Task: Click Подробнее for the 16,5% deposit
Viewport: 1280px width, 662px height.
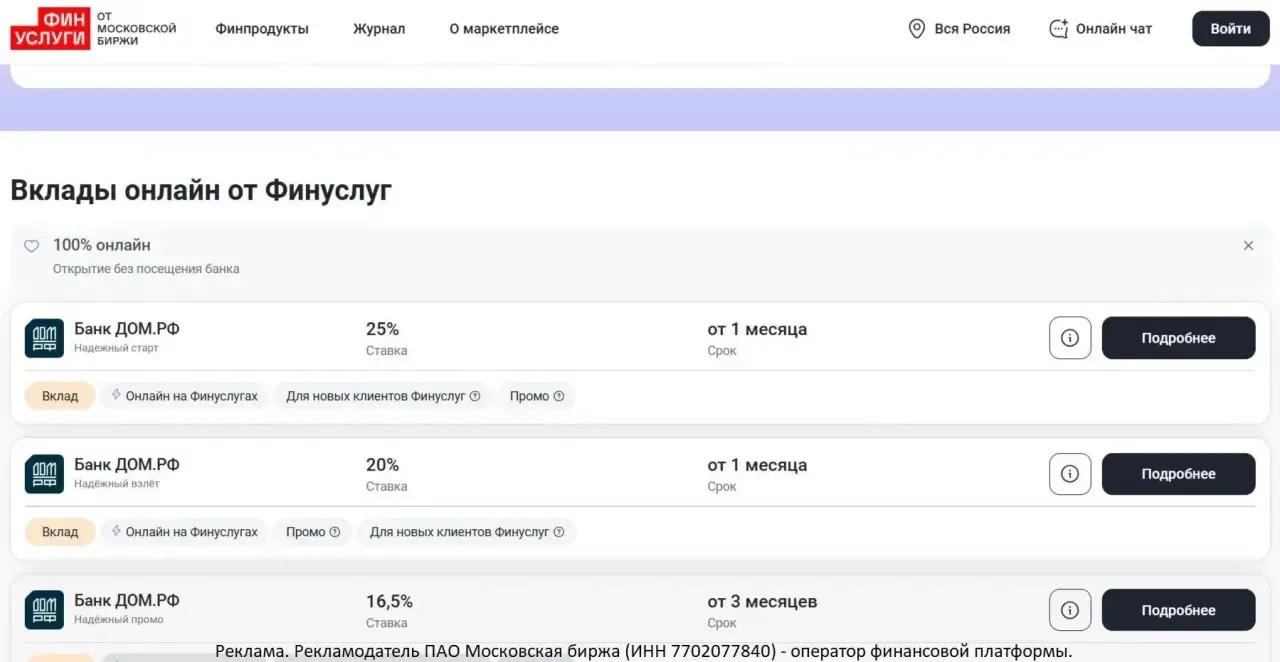Action: 1178,610
